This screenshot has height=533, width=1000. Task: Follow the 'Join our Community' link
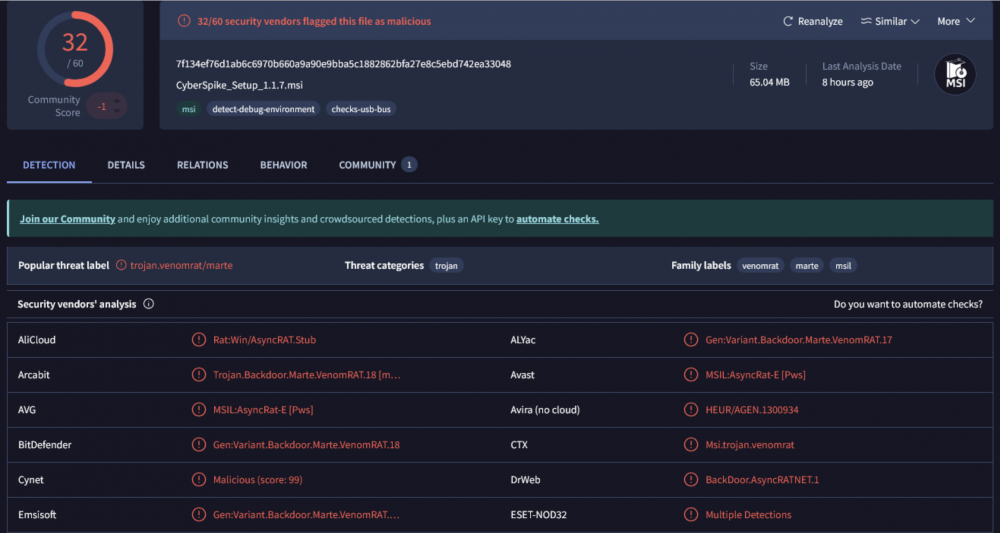pyautogui.click(x=67, y=219)
